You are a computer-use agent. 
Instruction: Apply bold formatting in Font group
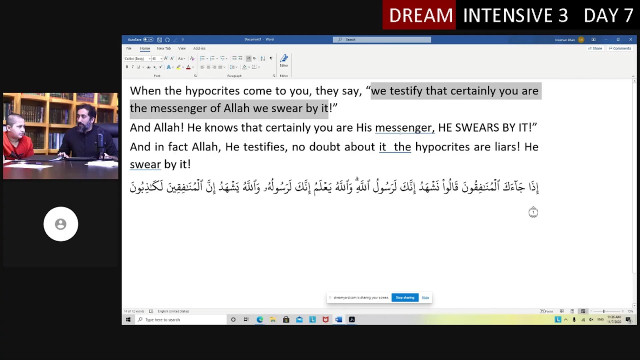(127, 67)
